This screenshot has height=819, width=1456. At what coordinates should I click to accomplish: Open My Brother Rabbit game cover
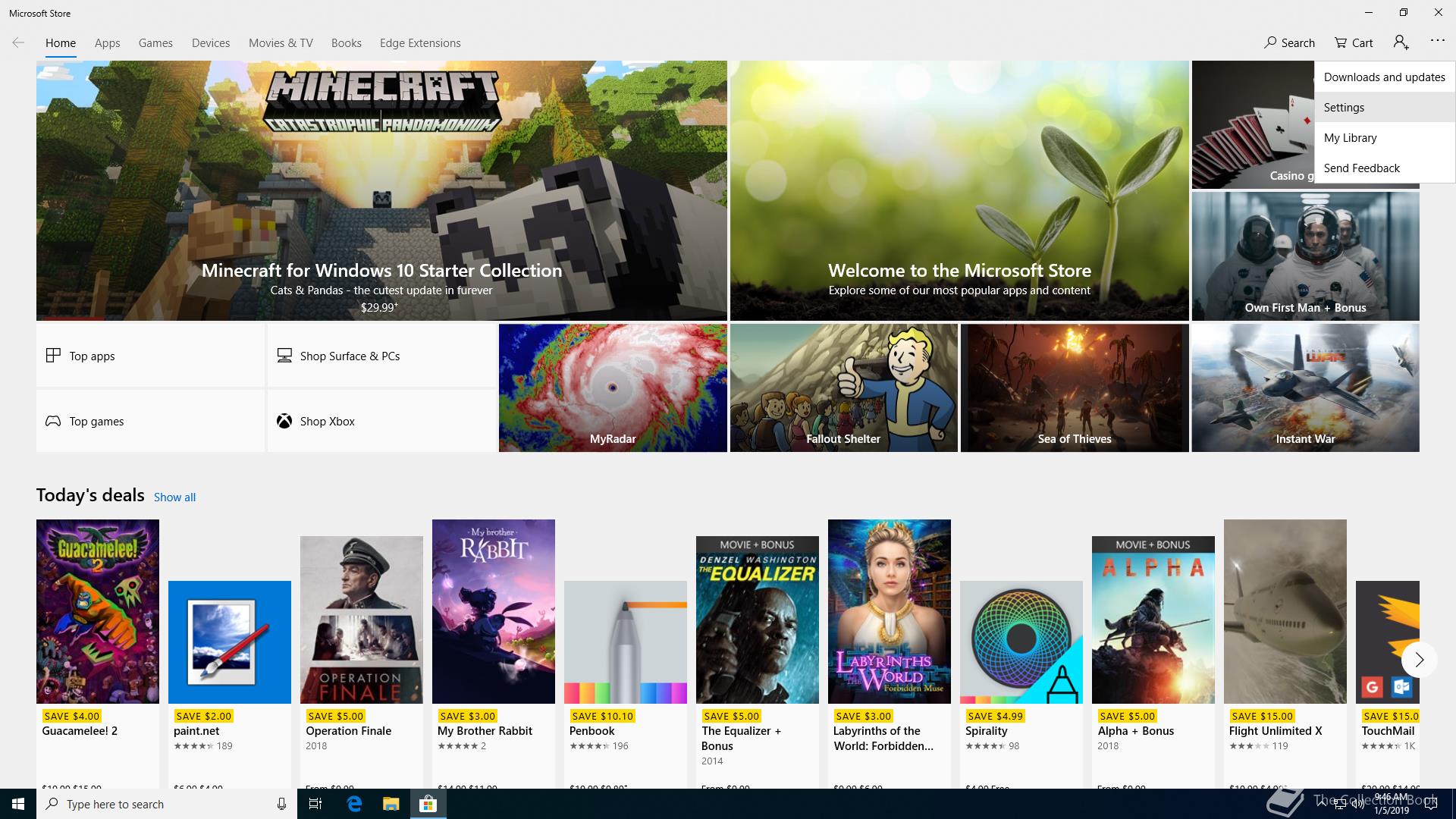pyautogui.click(x=494, y=611)
